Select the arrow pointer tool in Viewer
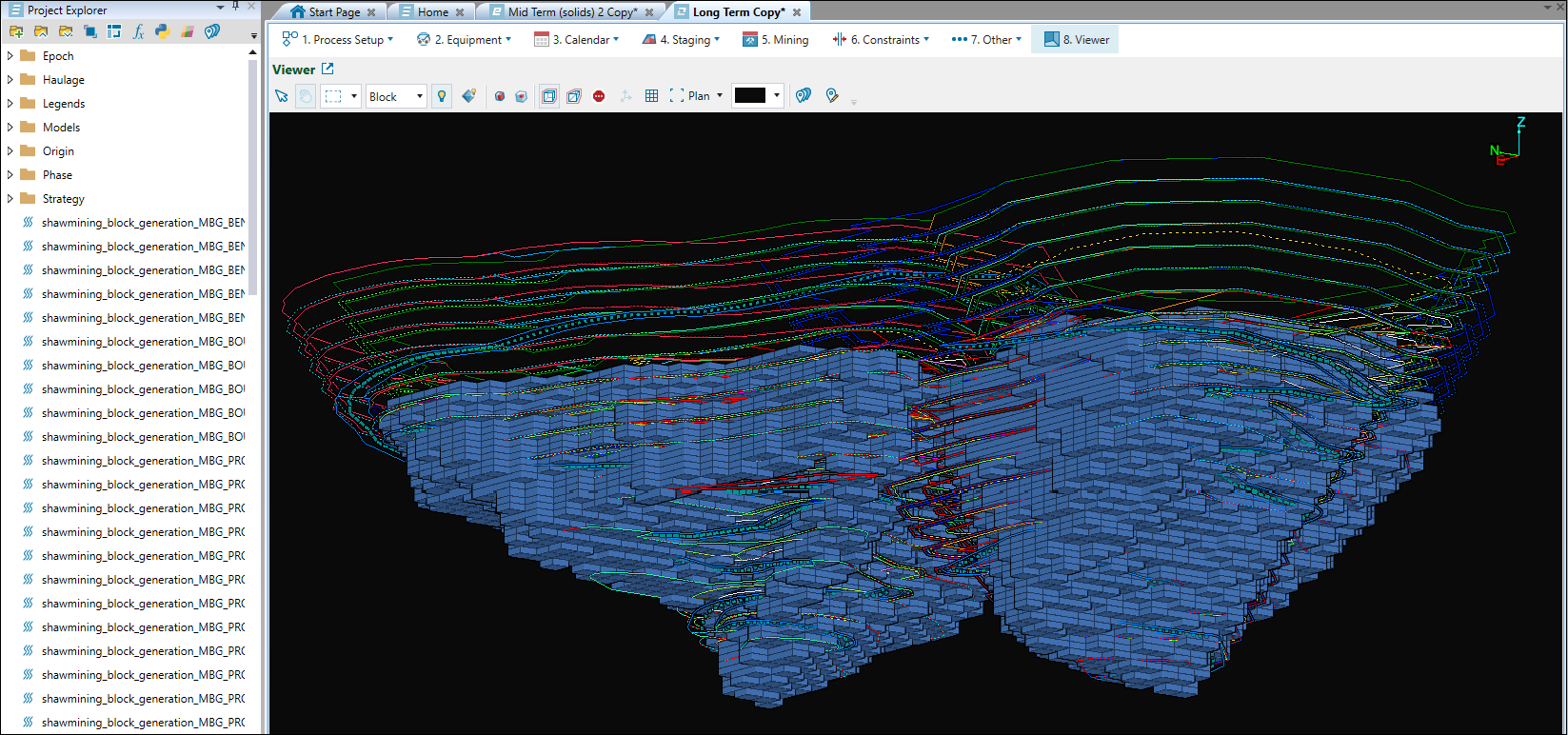Viewport: 1568px width, 735px height. 281,96
